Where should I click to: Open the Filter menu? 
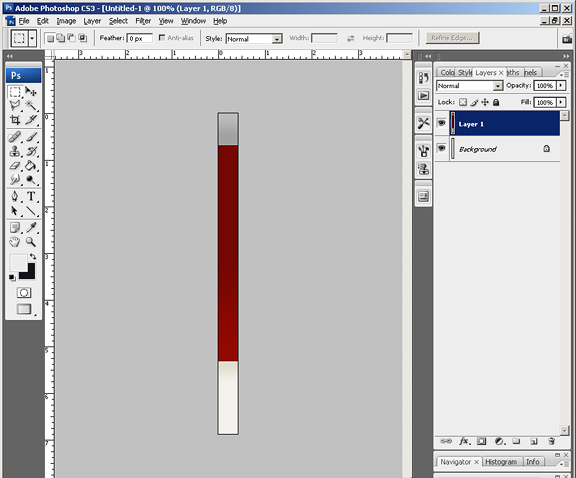143,21
